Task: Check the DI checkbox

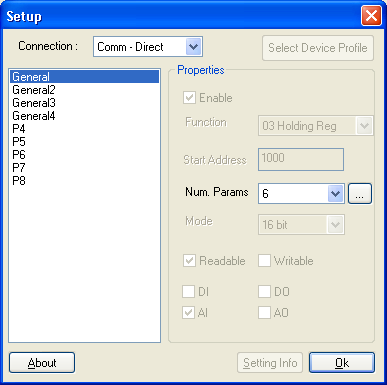Action: [189, 292]
